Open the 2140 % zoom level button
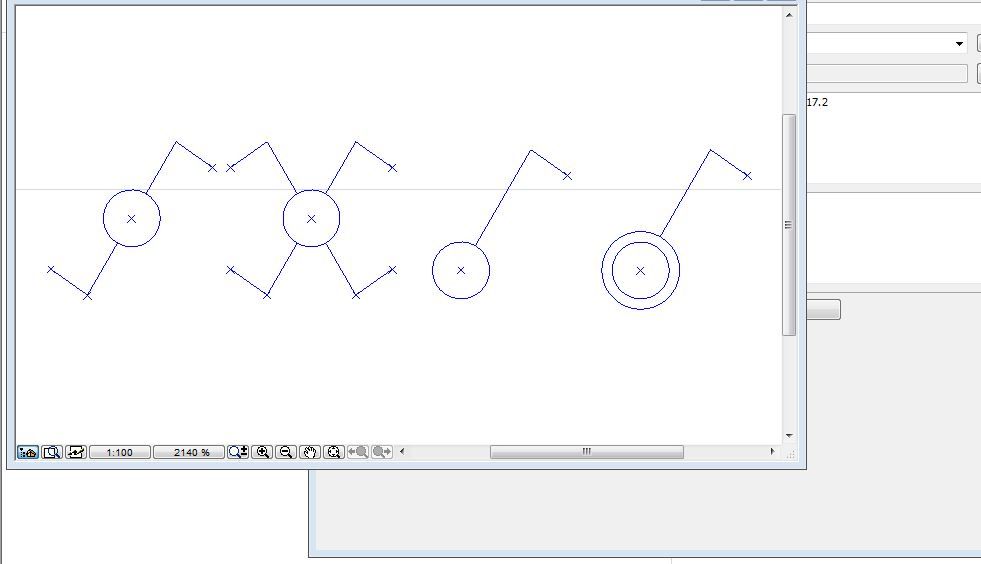 (189, 452)
